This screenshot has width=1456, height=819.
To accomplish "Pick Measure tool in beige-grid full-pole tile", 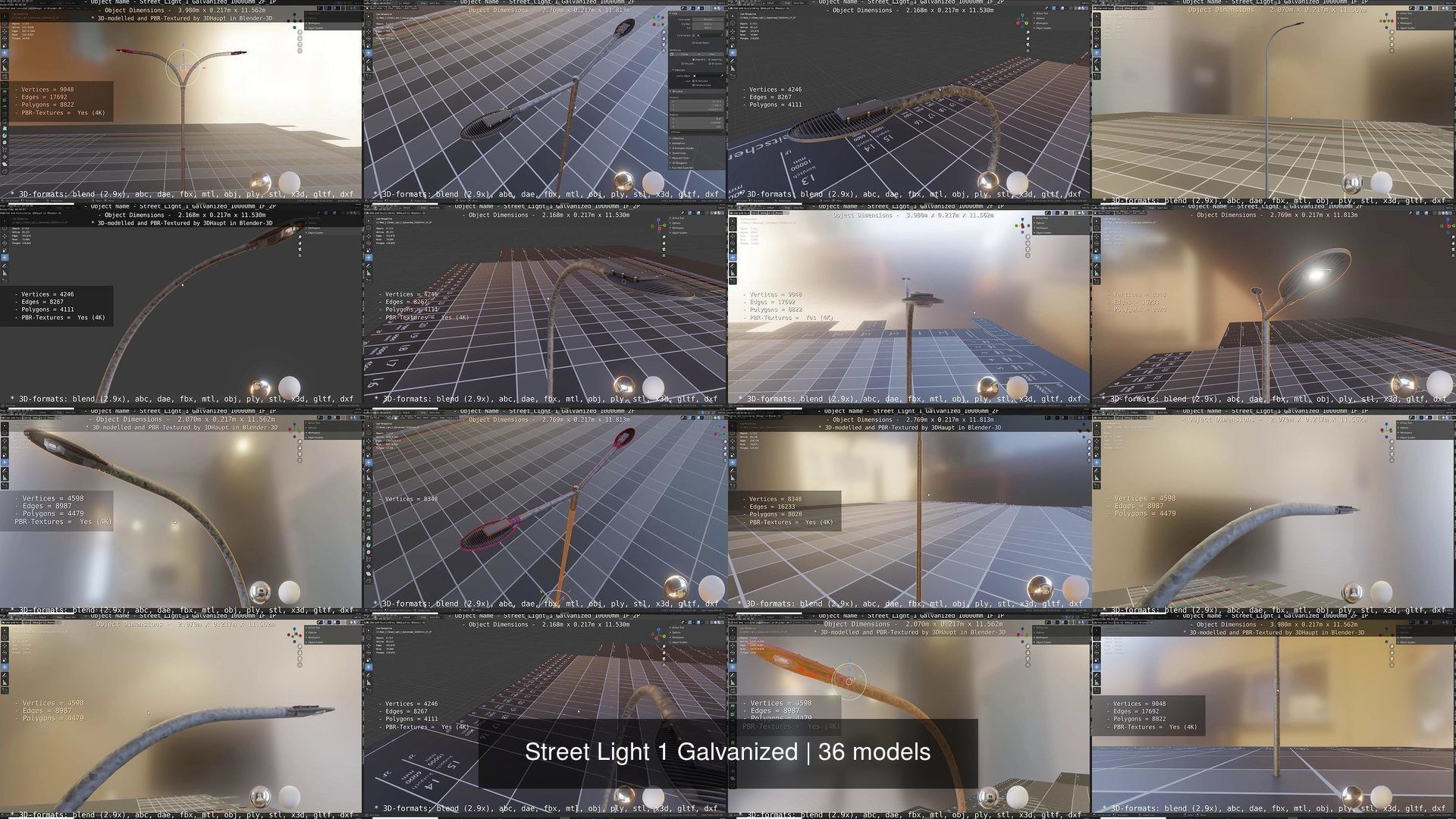I will tap(1097, 68).
